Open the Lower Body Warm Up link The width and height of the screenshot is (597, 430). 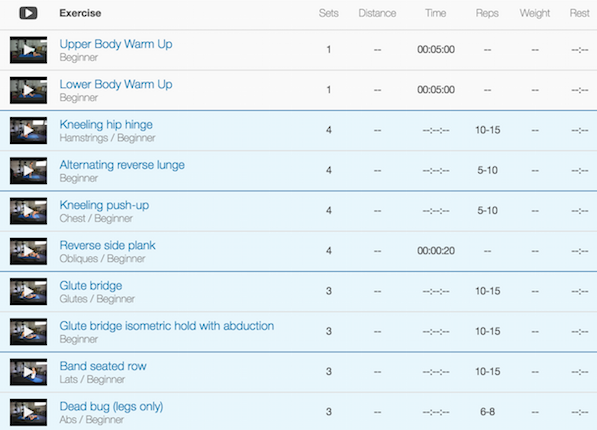click(x=116, y=84)
